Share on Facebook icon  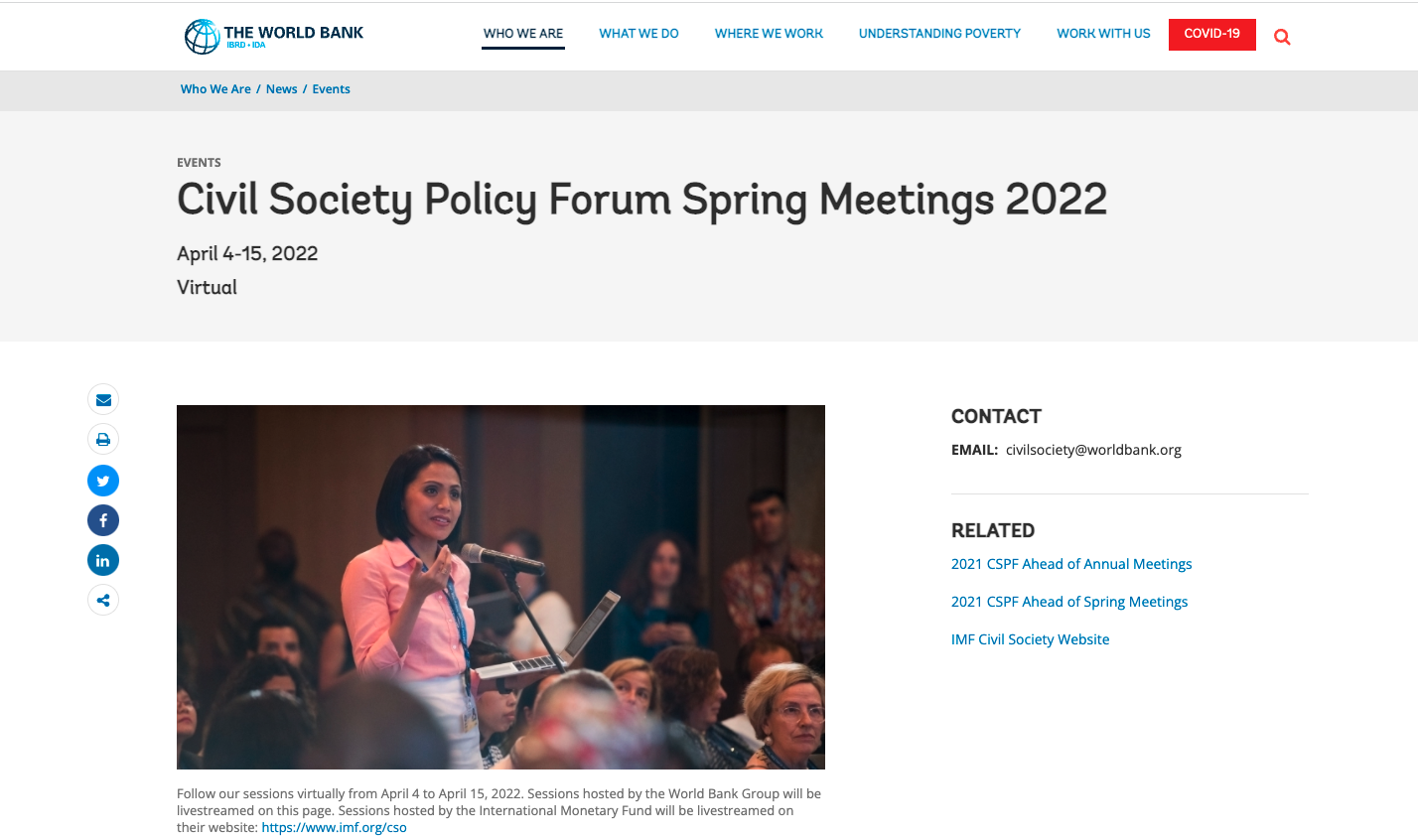point(103,520)
